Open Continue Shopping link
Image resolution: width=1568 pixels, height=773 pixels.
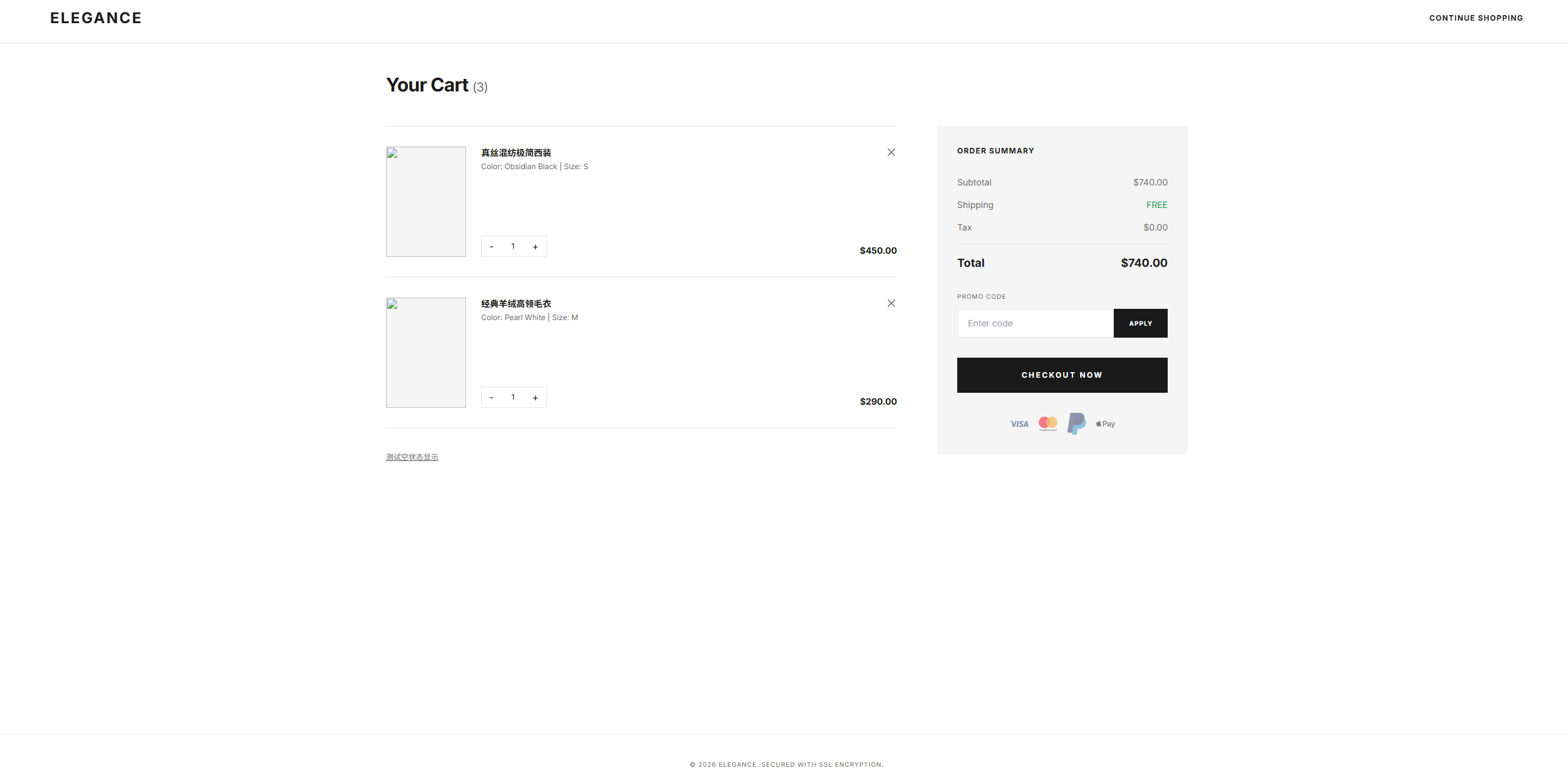1476,18
